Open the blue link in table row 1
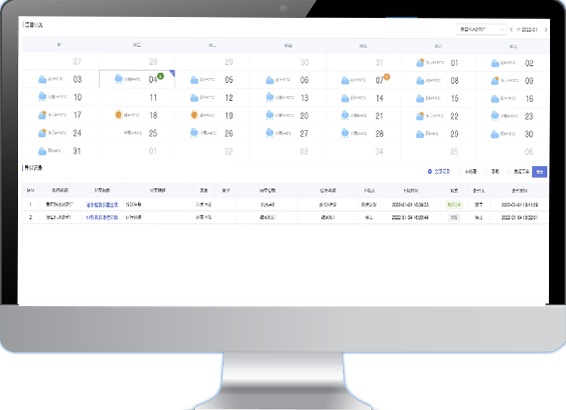The width and height of the screenshot is (566, 410). tap(102, 205)
